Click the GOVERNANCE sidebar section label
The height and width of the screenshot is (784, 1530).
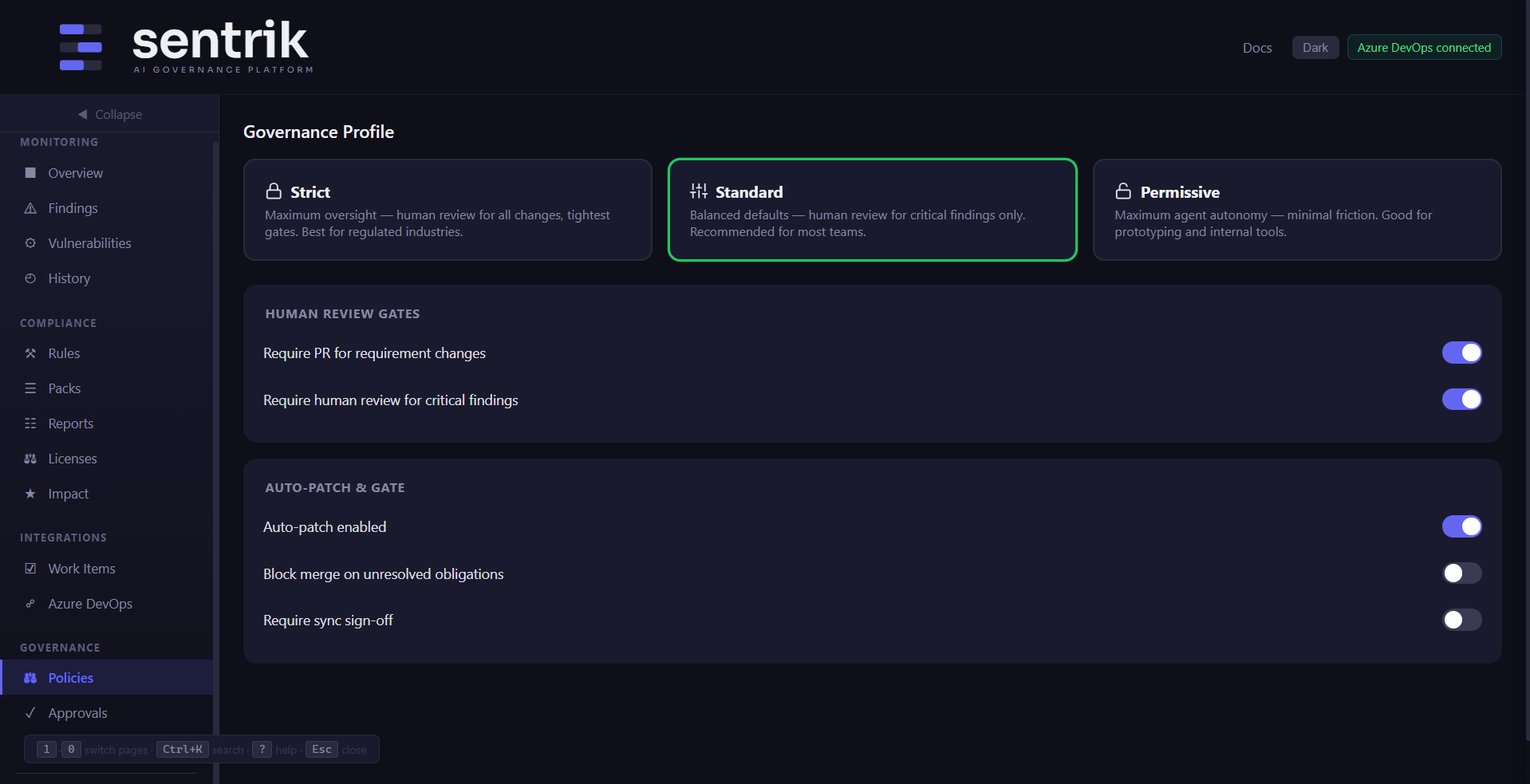tap(60, 648)
